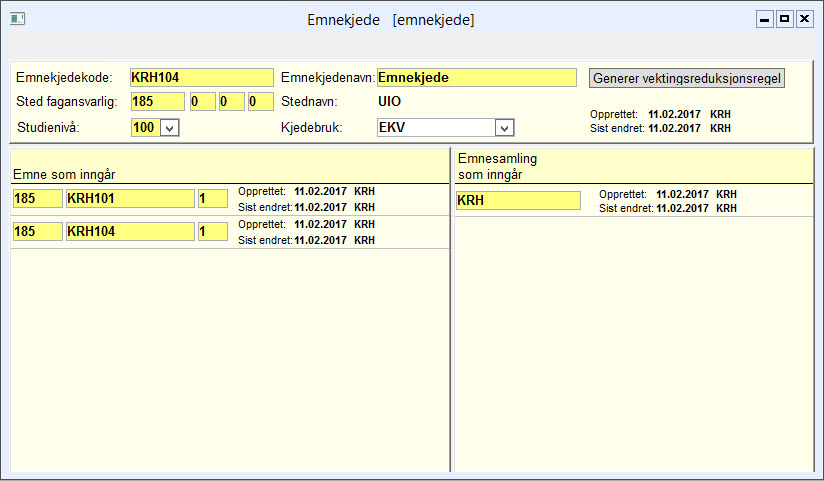The image size is (824, 481).
Task: Click the Emnesamling som inngår heading
Action: (497, 167)
